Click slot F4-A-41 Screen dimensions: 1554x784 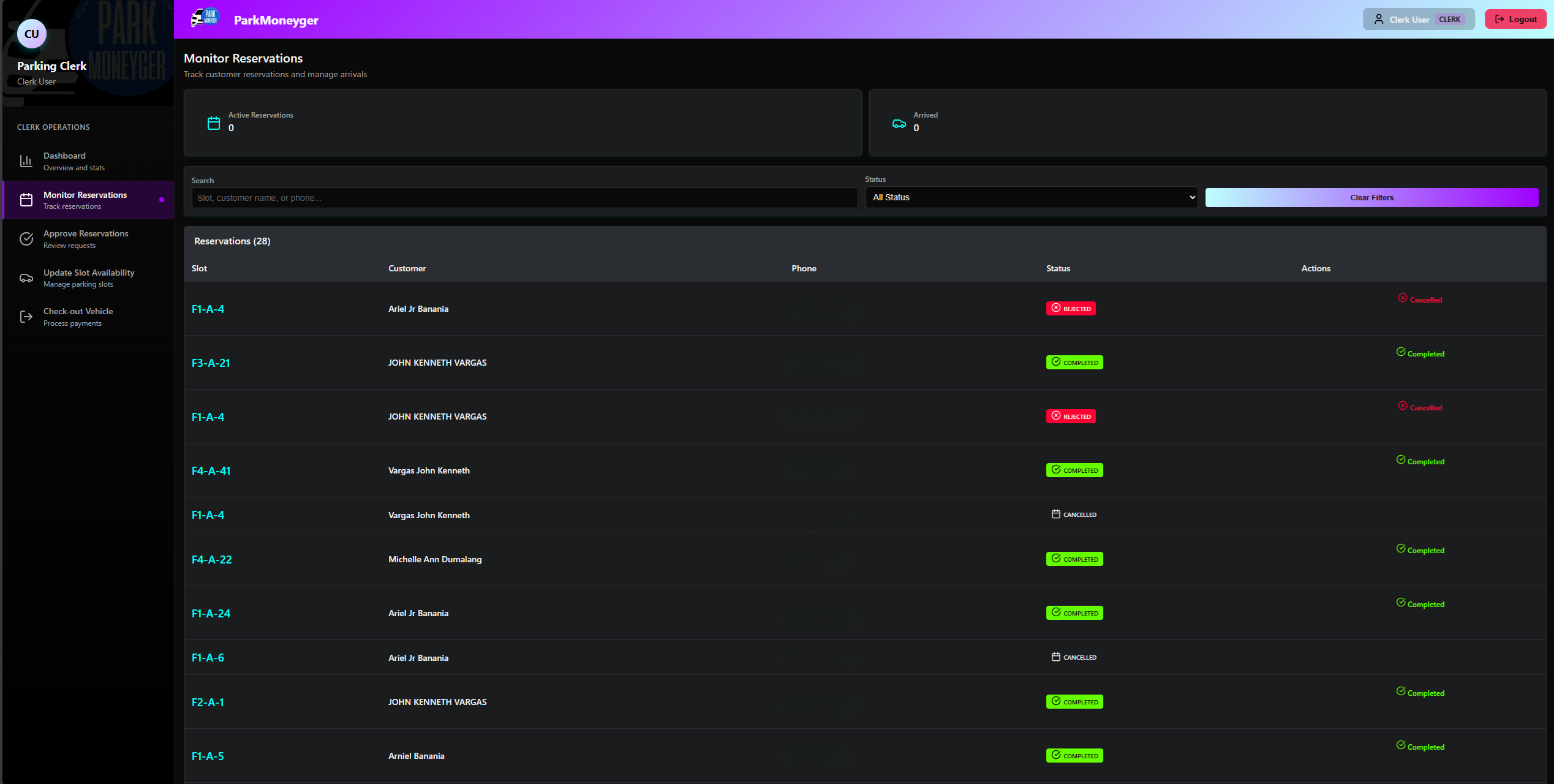click(211, 470)
